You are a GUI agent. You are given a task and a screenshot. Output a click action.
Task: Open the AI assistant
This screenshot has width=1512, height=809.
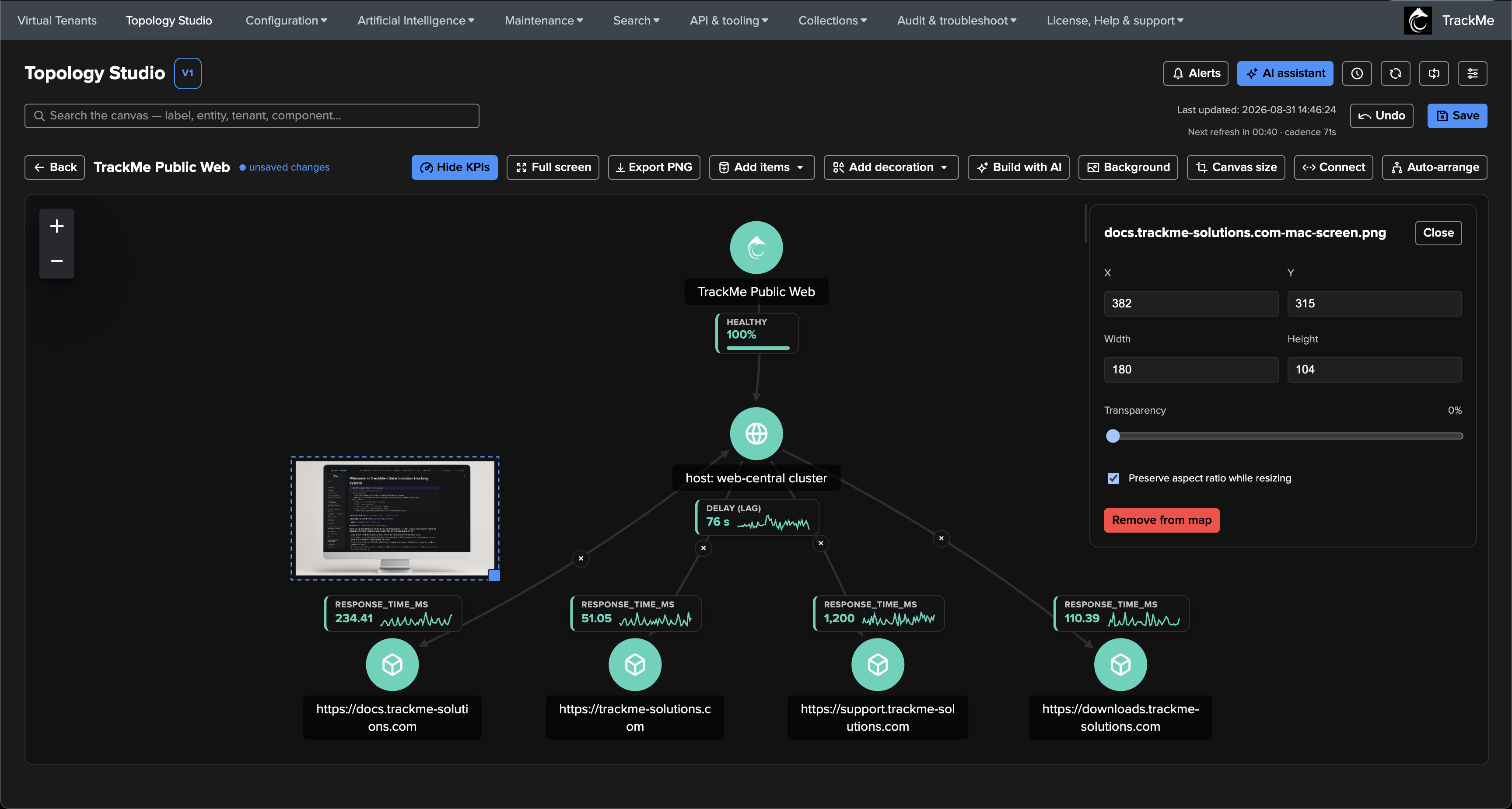[1285, 73]
